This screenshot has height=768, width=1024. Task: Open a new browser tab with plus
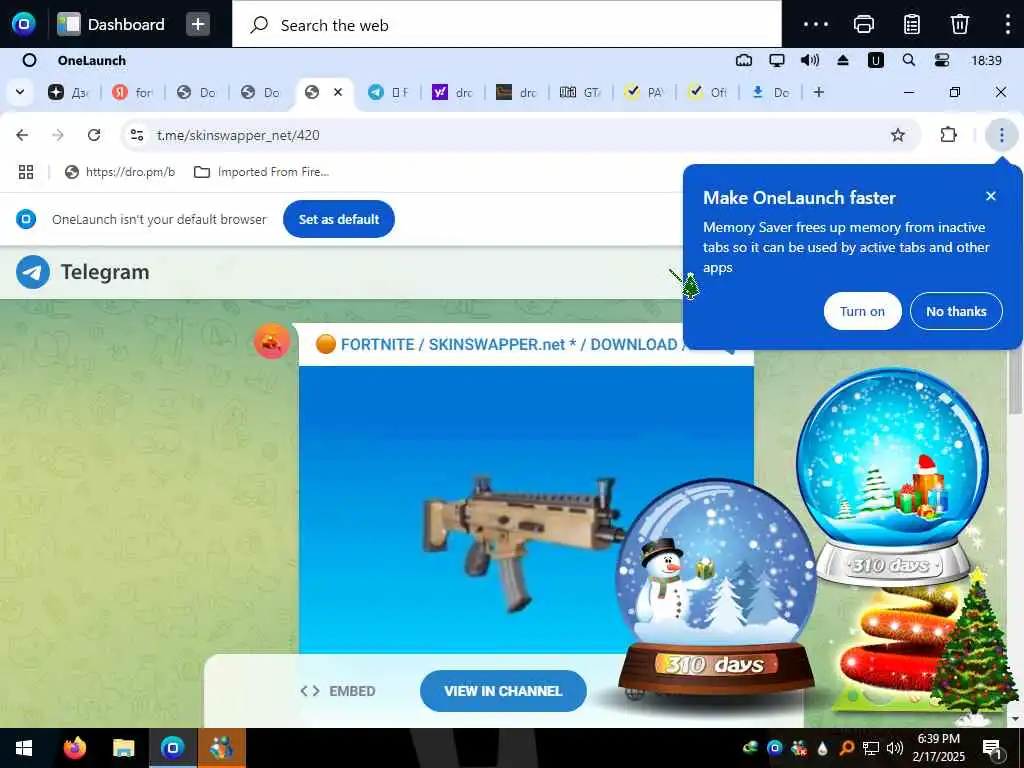[819, 92]
